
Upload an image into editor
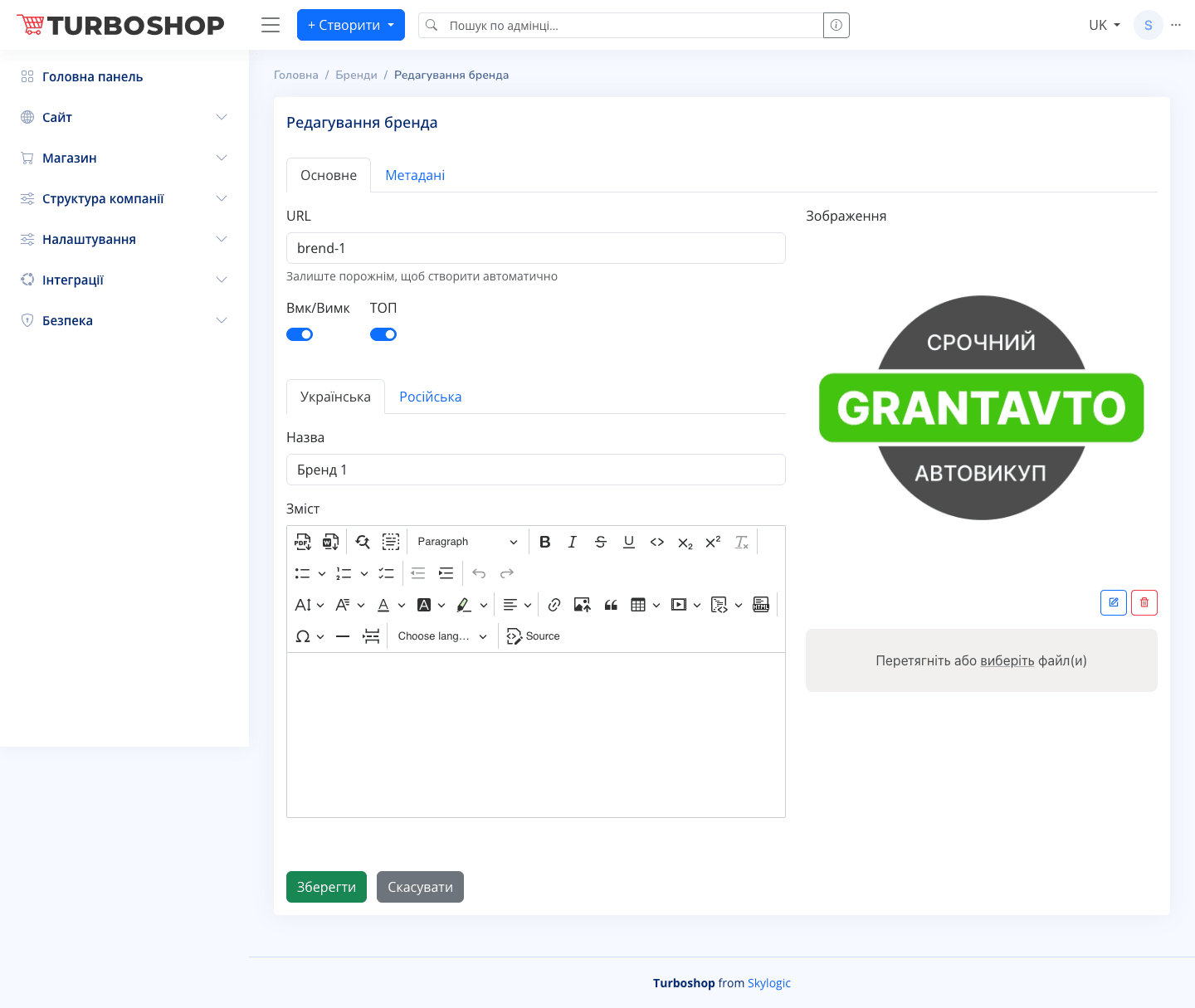click(583, 605)
